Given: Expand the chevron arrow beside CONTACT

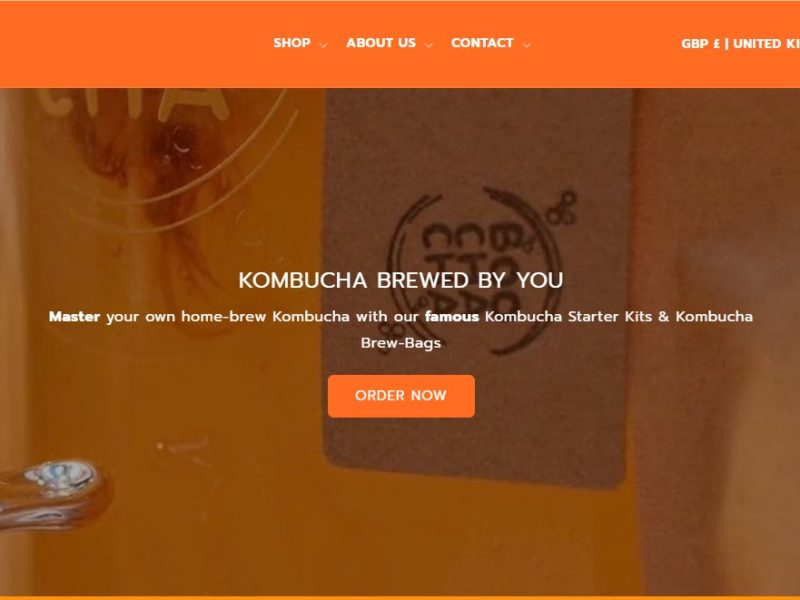Looking at the screenshot, I should [x=527, y=45].
